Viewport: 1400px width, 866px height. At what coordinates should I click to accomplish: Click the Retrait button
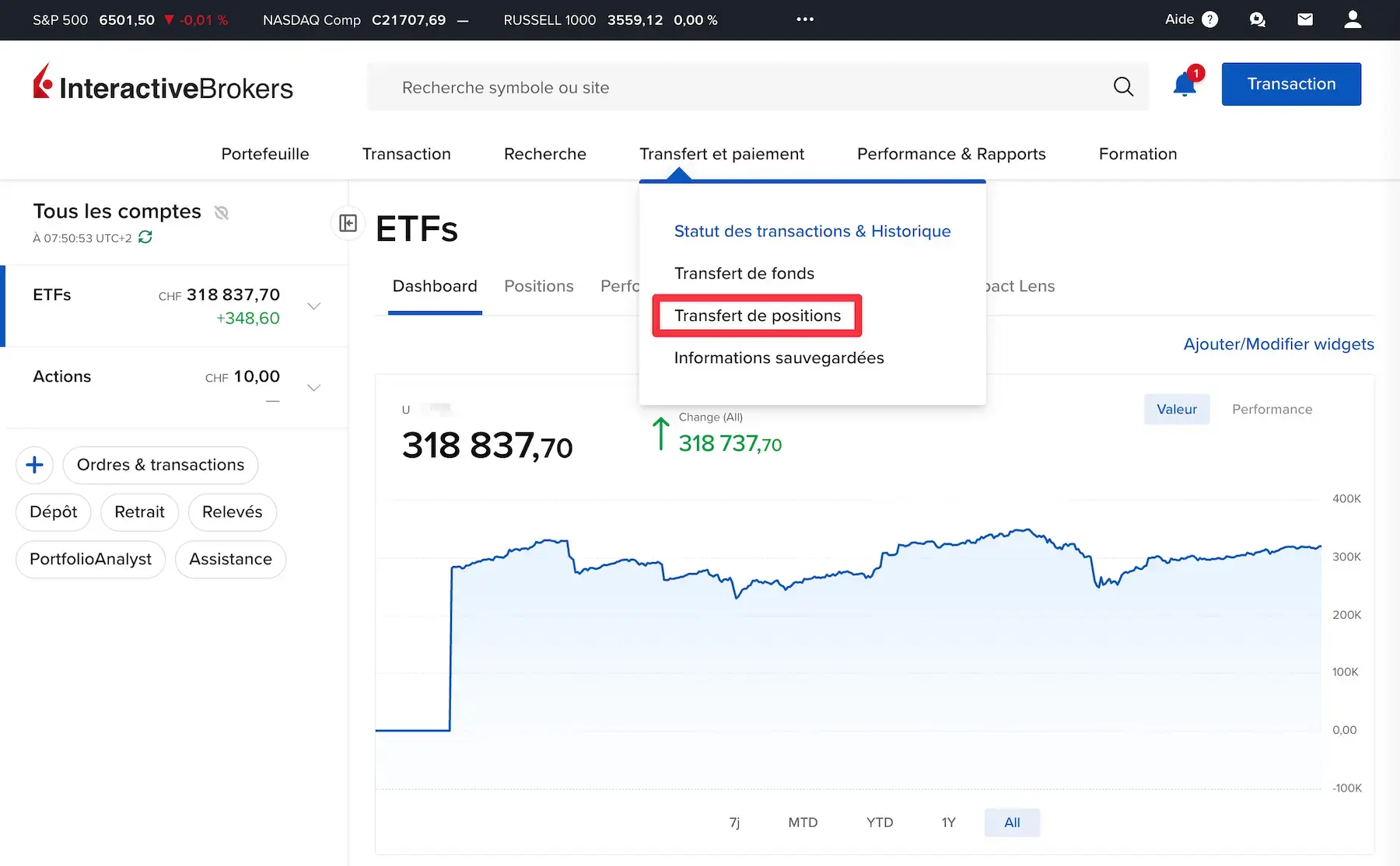[x=139, y=512]
